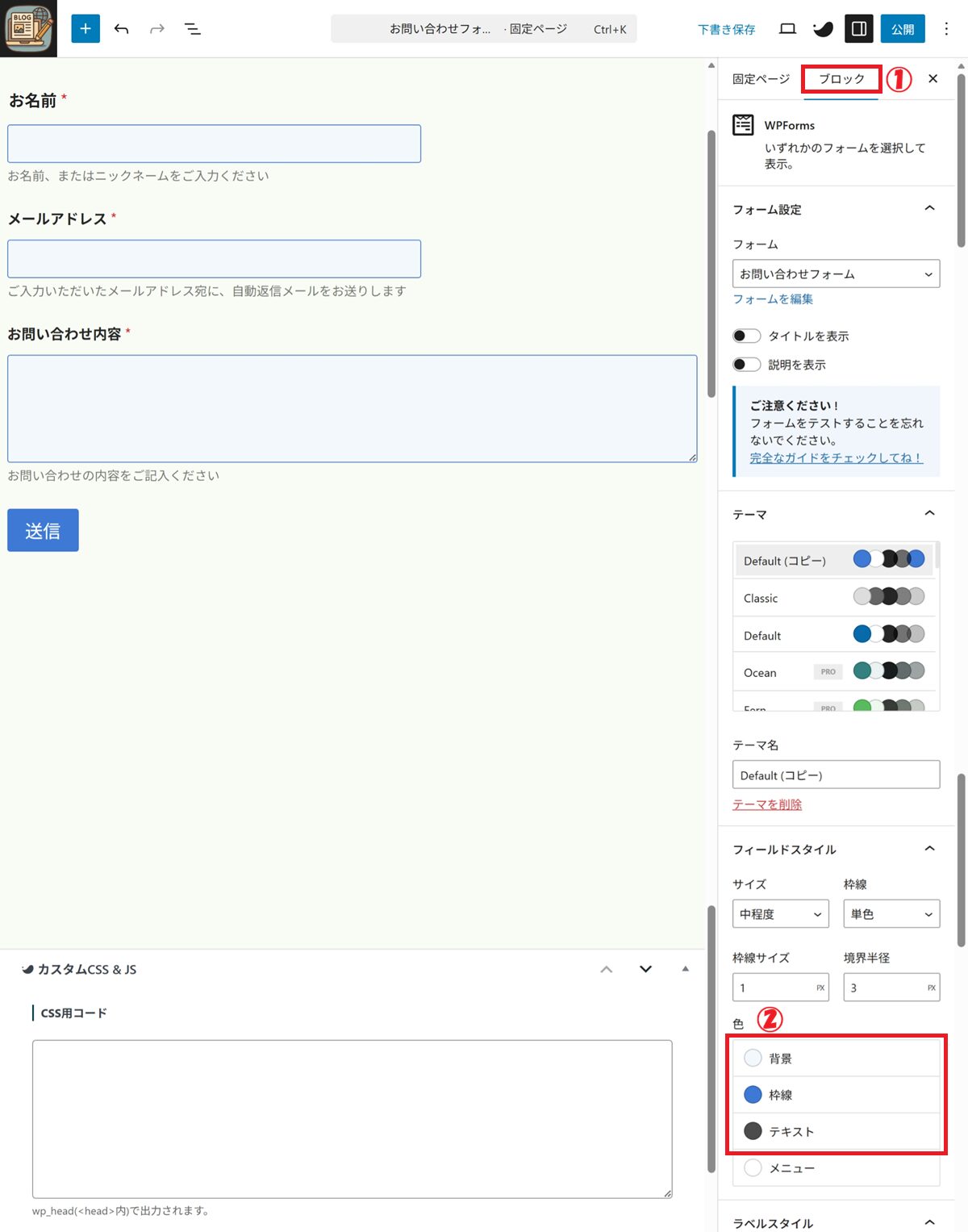Image resolution: width=968 pixels, height=1232 pixels.
Task: Click the preview device view icon
Action: (x=787, y=29)
